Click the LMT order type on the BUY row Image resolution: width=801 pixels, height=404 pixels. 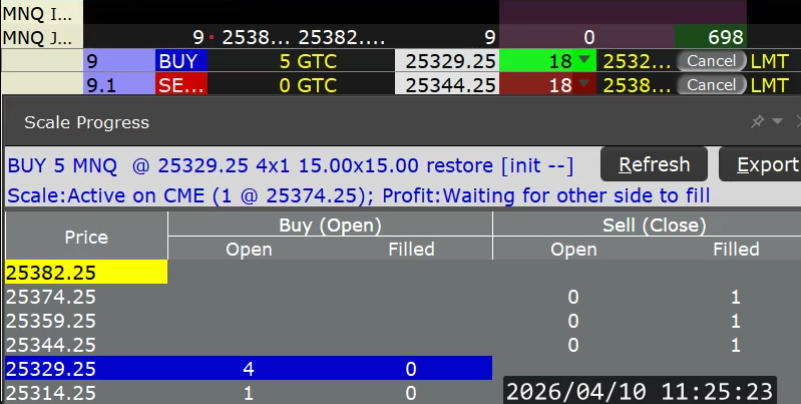769,61
